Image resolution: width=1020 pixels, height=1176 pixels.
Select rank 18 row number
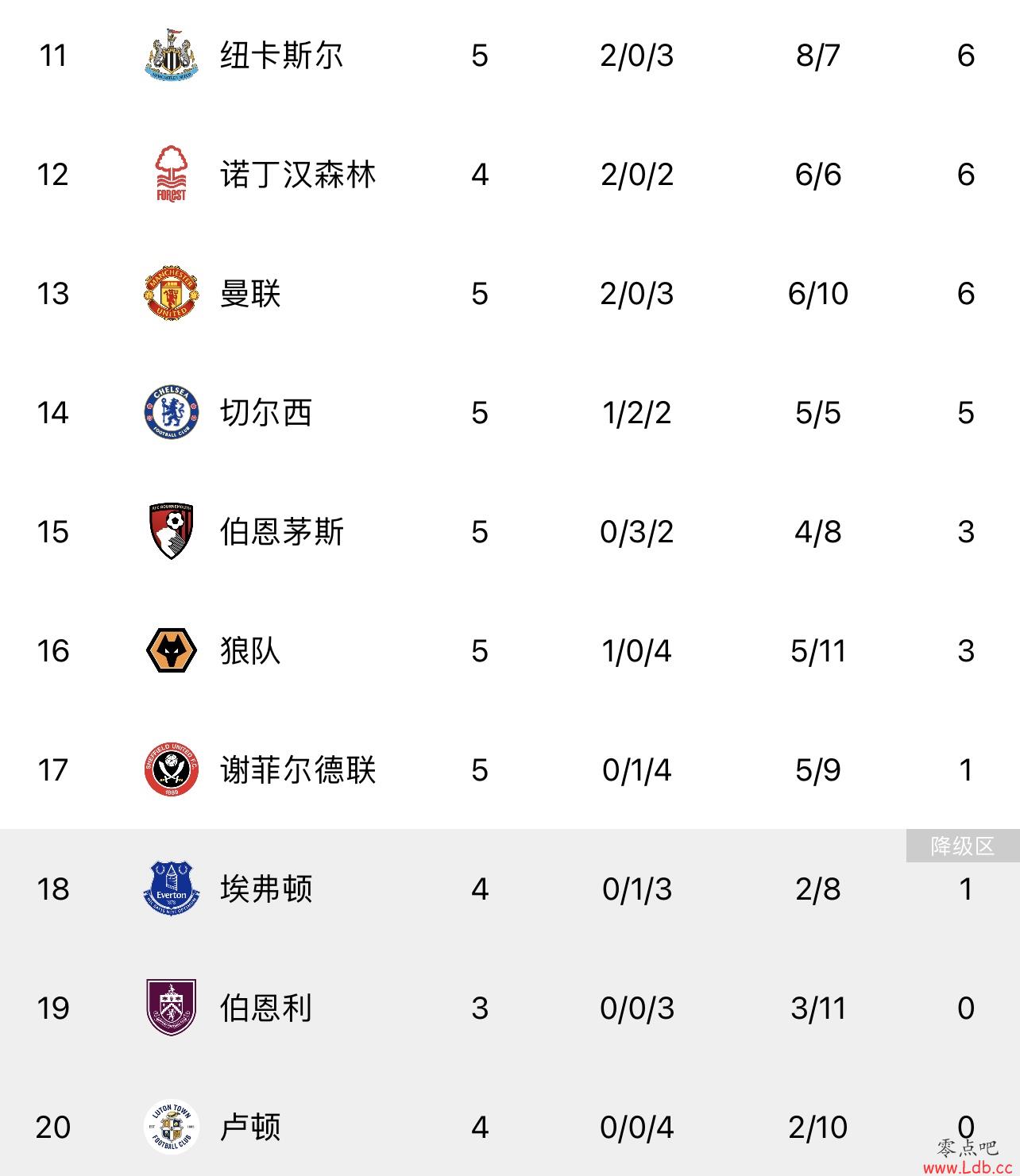click(x=53, y=889)
